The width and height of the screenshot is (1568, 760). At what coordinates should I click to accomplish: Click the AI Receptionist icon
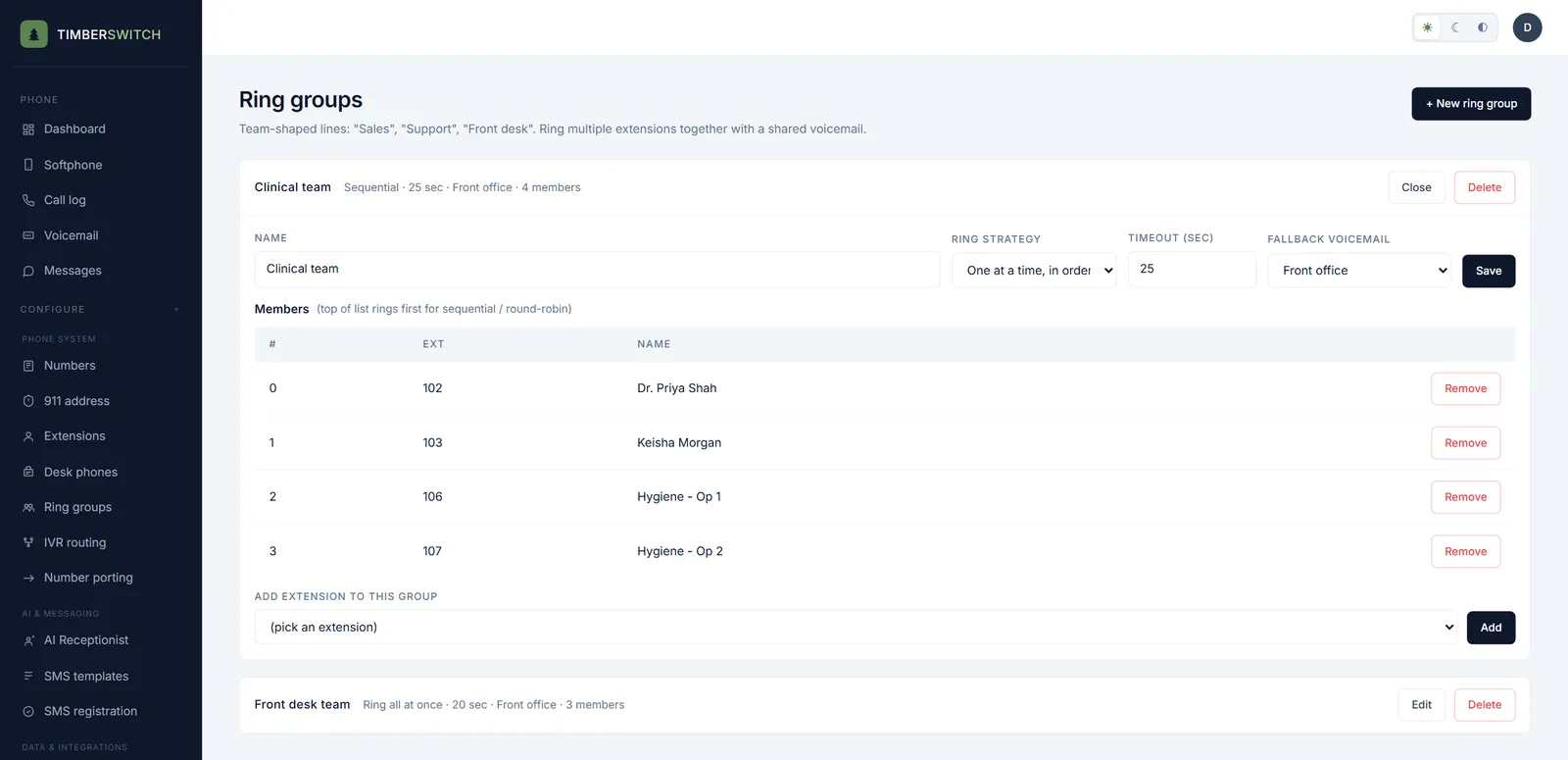pyautogui.click(x=28, y=640)
